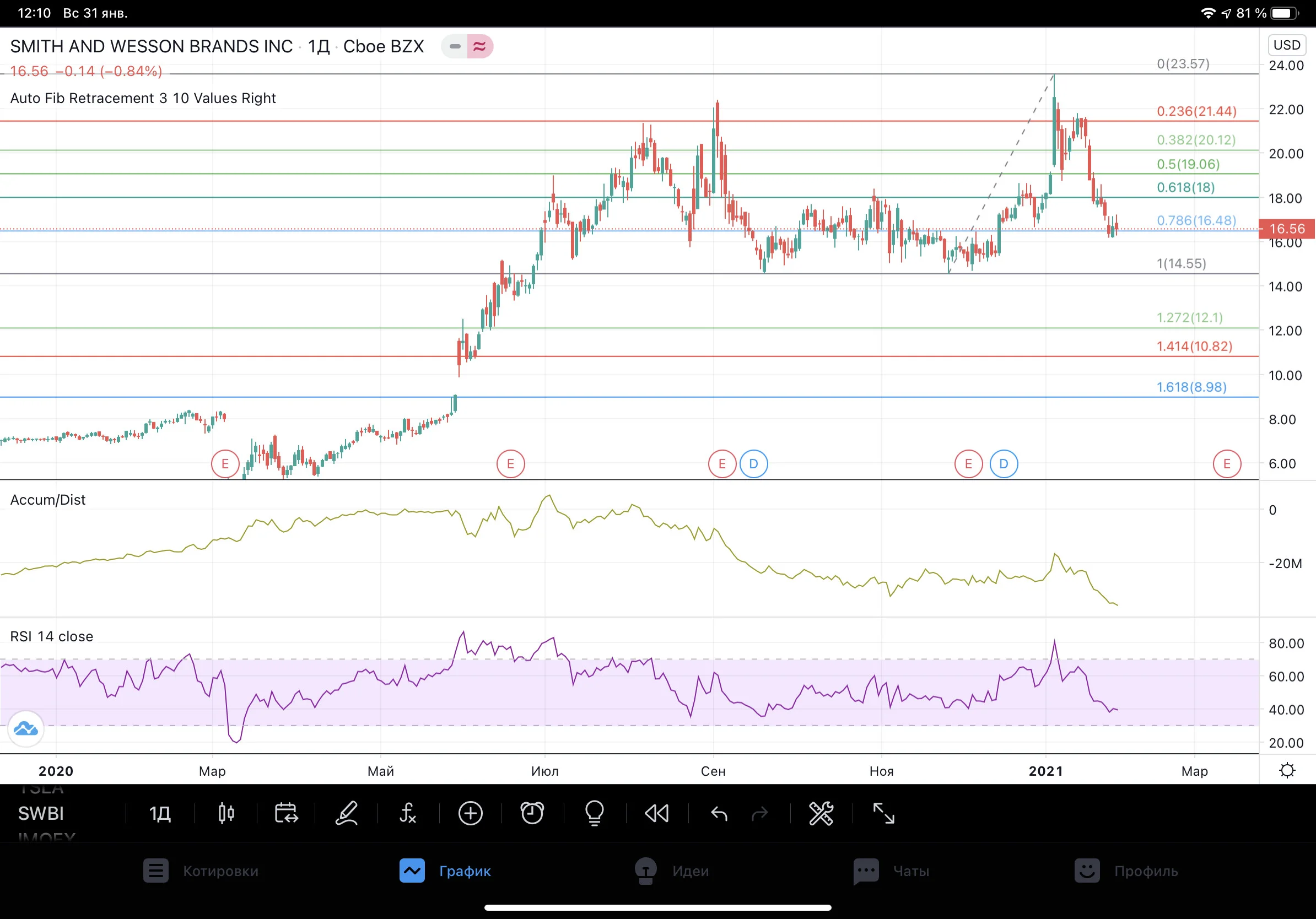Redo the chart action
The image size is (1316, 919).
pos(759,813)
